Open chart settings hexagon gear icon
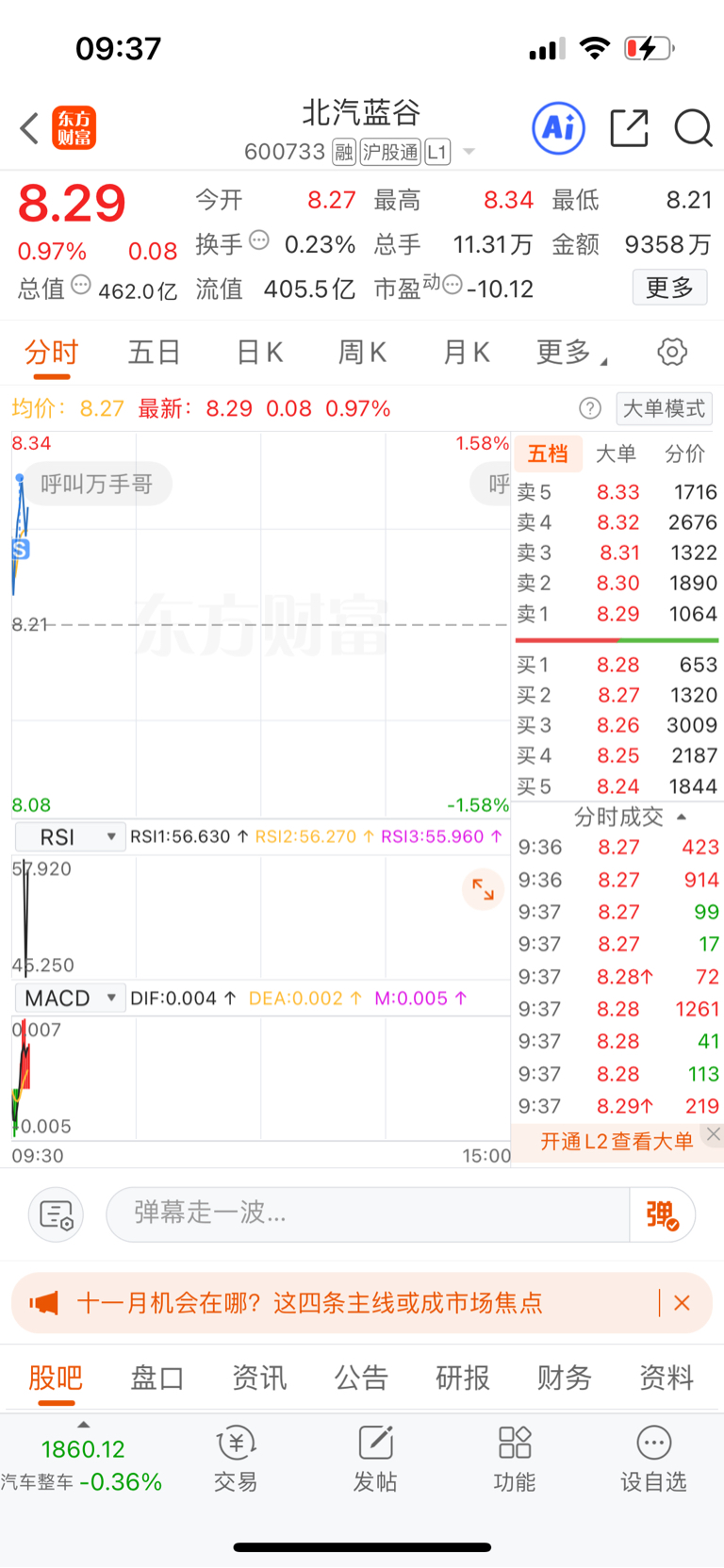 point(672,353)
